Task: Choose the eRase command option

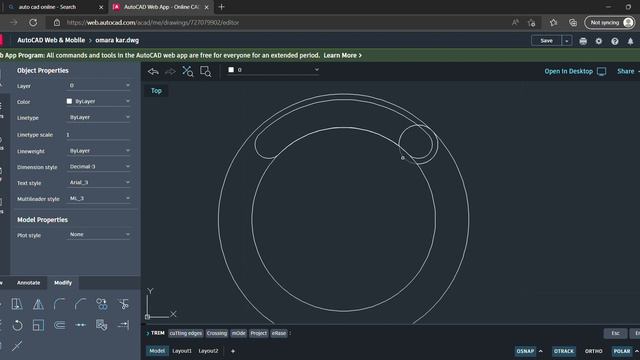Action: point(279,333)
